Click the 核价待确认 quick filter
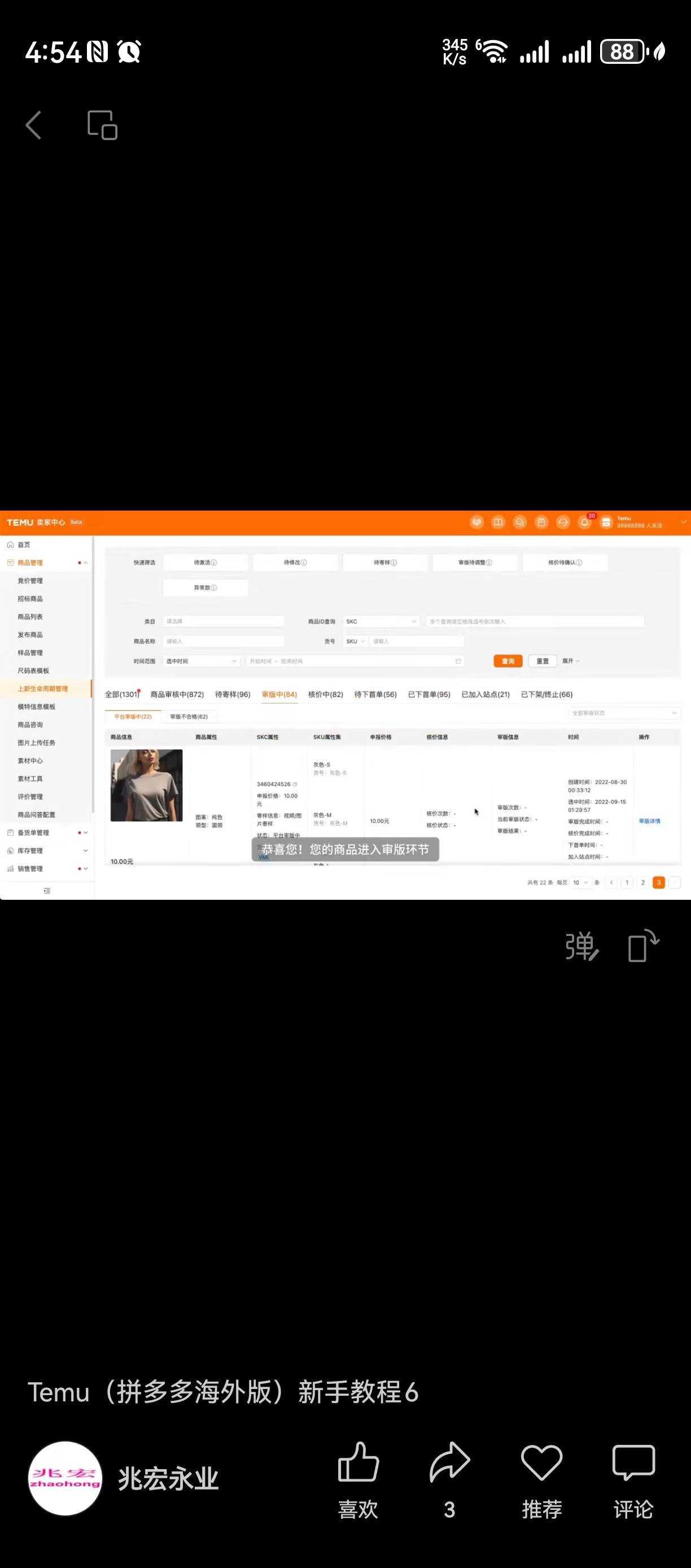Screen dimensions: 691x1568 [565, 563]
